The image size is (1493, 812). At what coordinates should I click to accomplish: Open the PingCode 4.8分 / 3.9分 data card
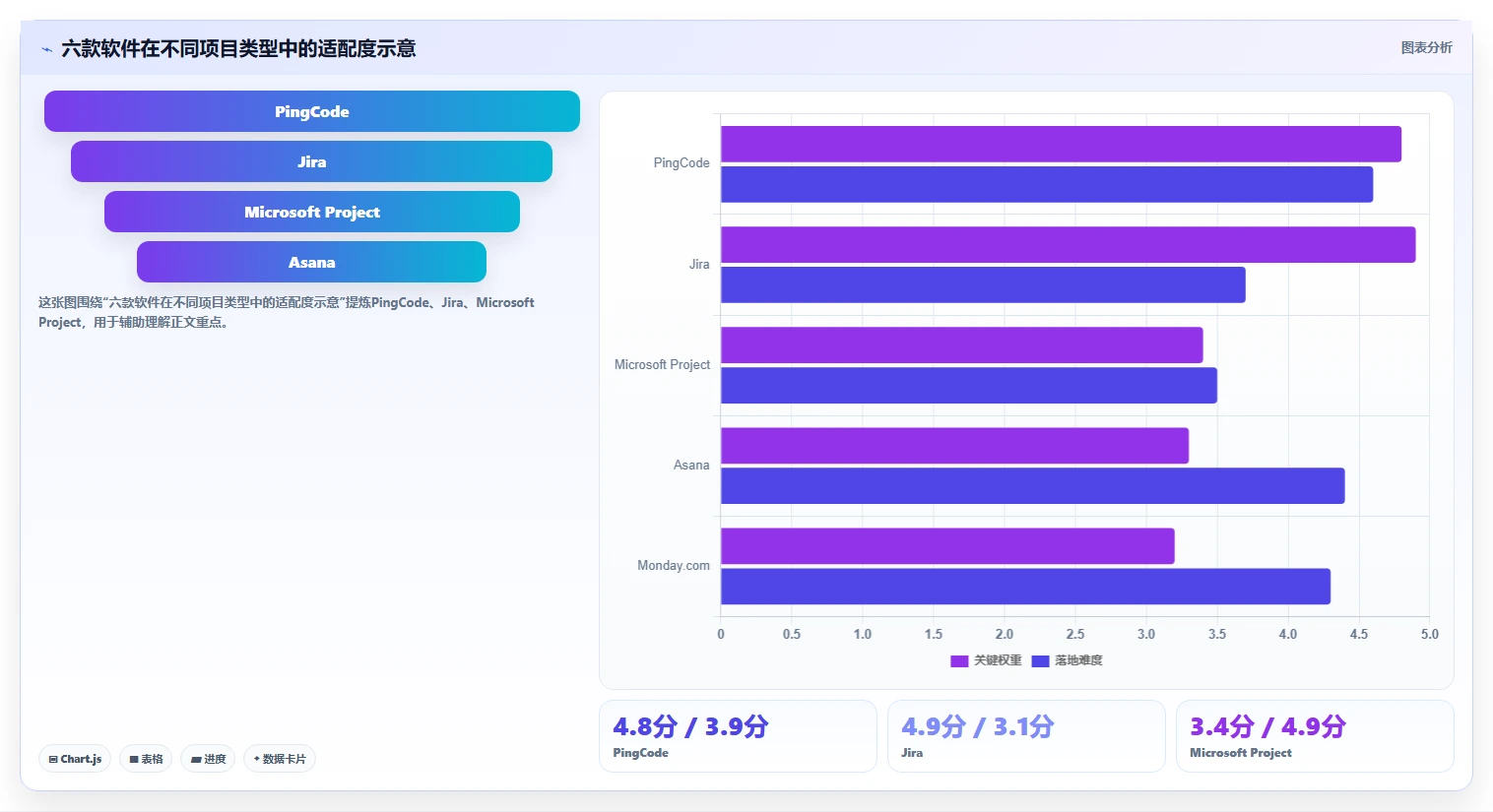coord(738,736)
